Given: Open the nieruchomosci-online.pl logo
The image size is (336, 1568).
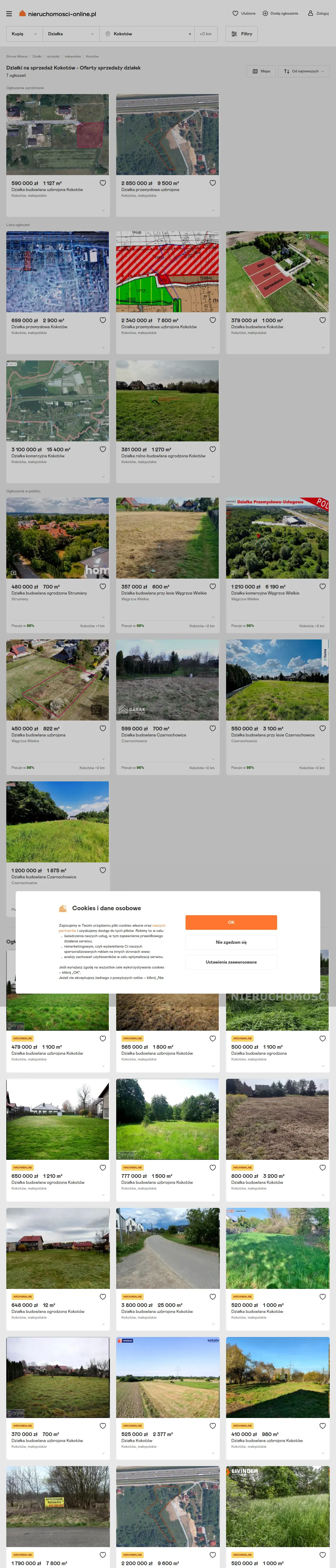Looking at the screenshot, I should coord(57,13).
